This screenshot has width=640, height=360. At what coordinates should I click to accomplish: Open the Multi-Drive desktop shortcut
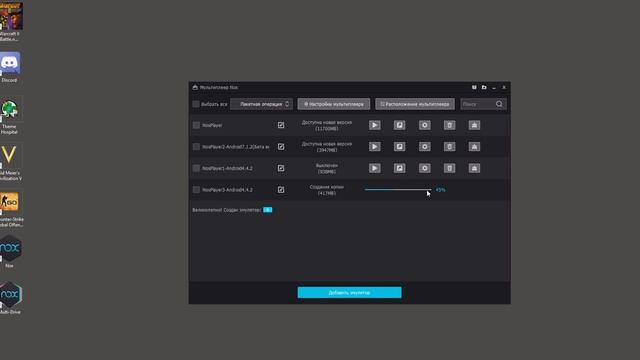10,298
